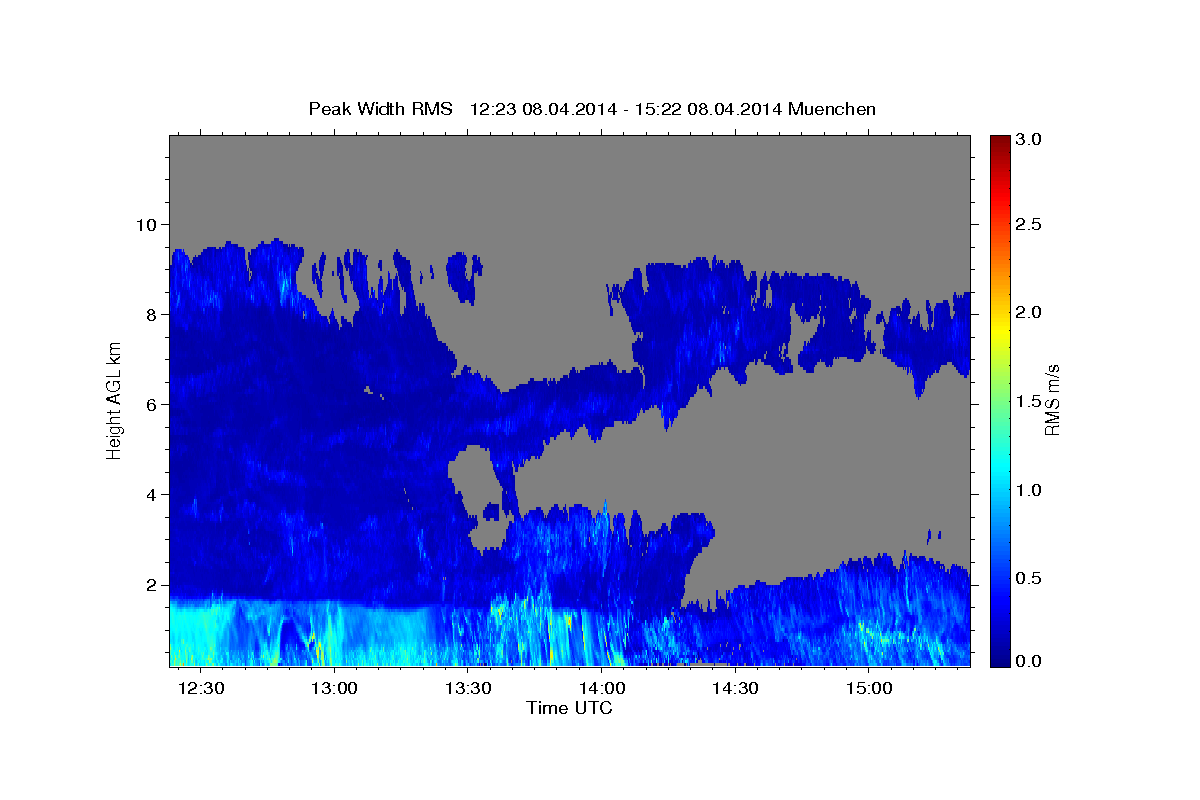
Task: Click the colorbar value 1.0
Action: pyautogui.click(x=1028, y=490)
